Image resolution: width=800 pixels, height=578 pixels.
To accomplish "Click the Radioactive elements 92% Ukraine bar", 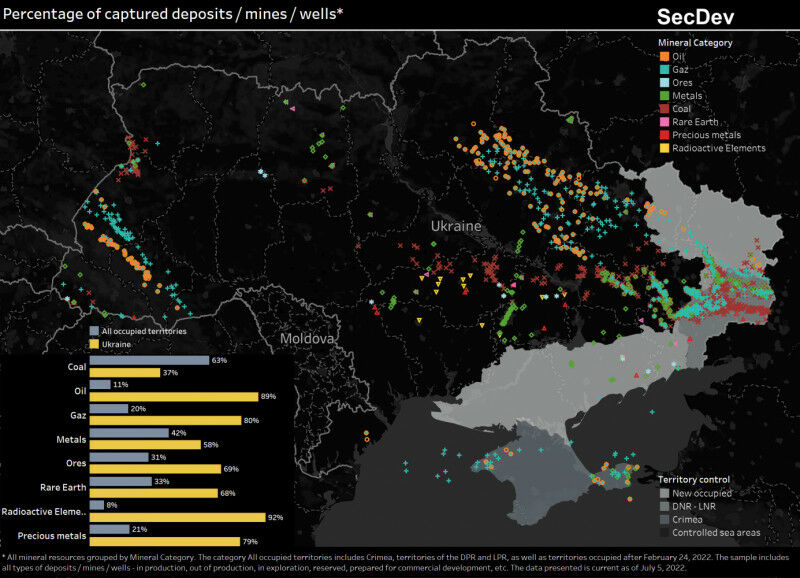I will pyautogui.click(x=177, y=517).
